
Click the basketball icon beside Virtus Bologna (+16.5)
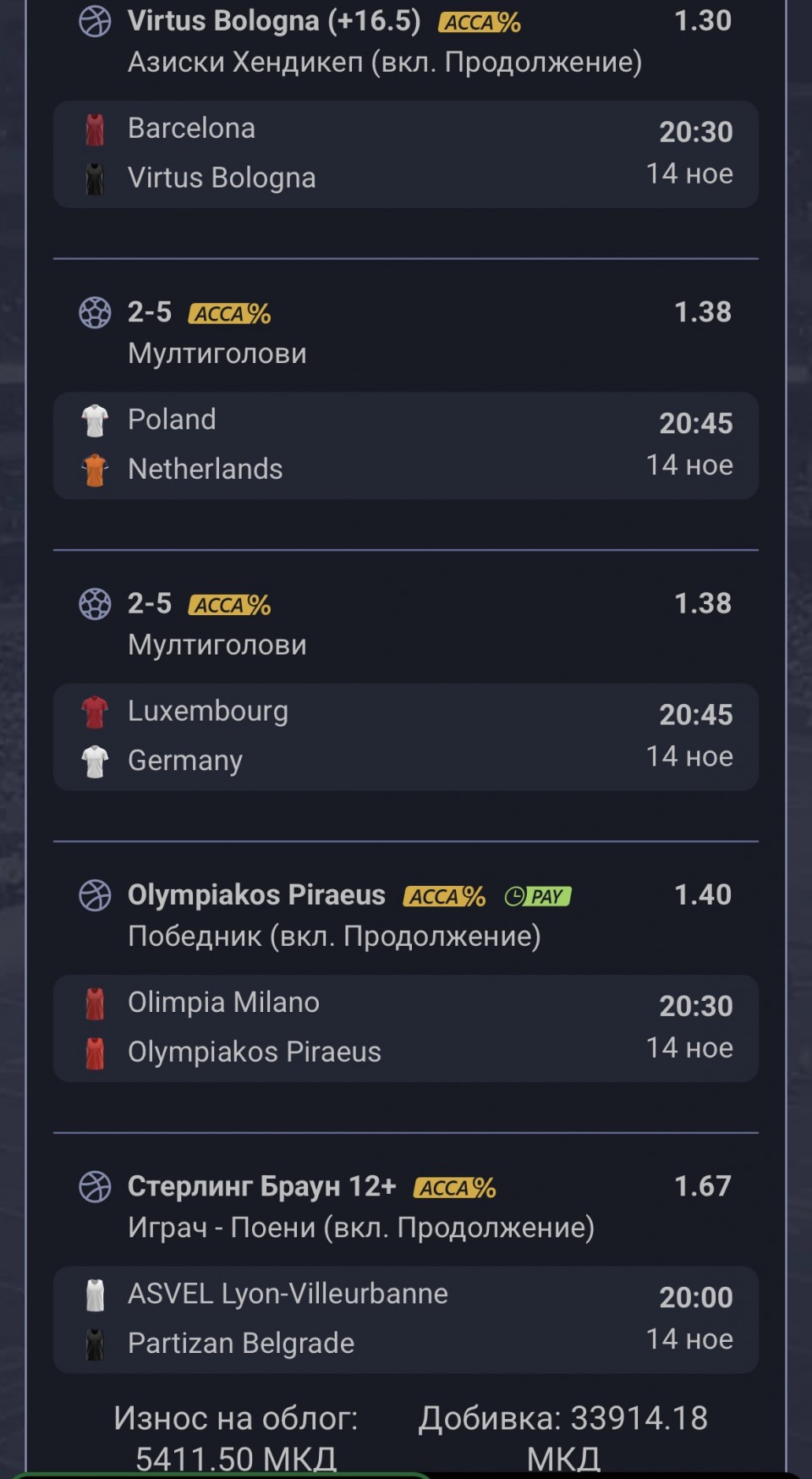point(95,22)
